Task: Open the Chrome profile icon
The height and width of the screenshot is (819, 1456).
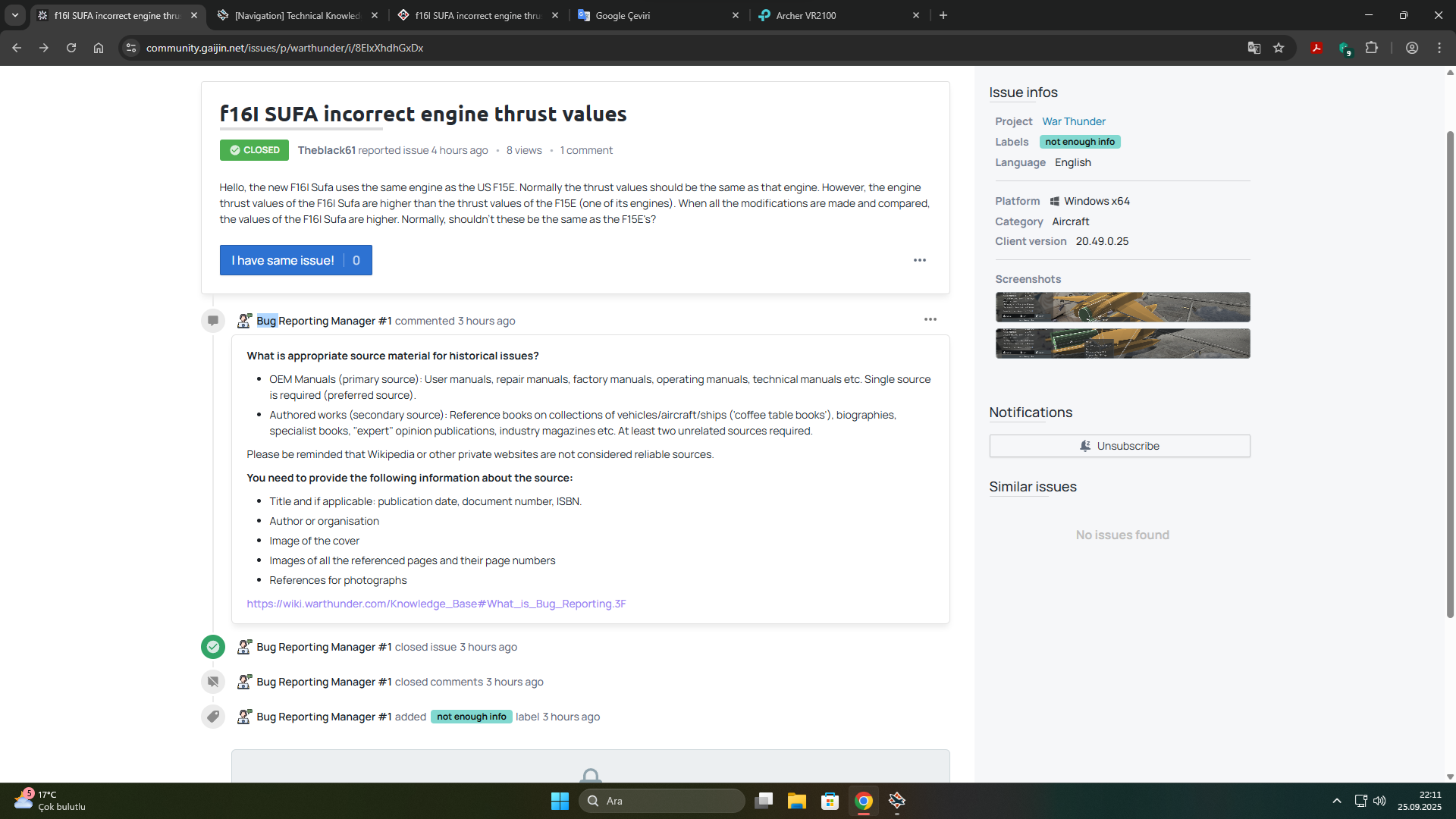Action: 1411,48
